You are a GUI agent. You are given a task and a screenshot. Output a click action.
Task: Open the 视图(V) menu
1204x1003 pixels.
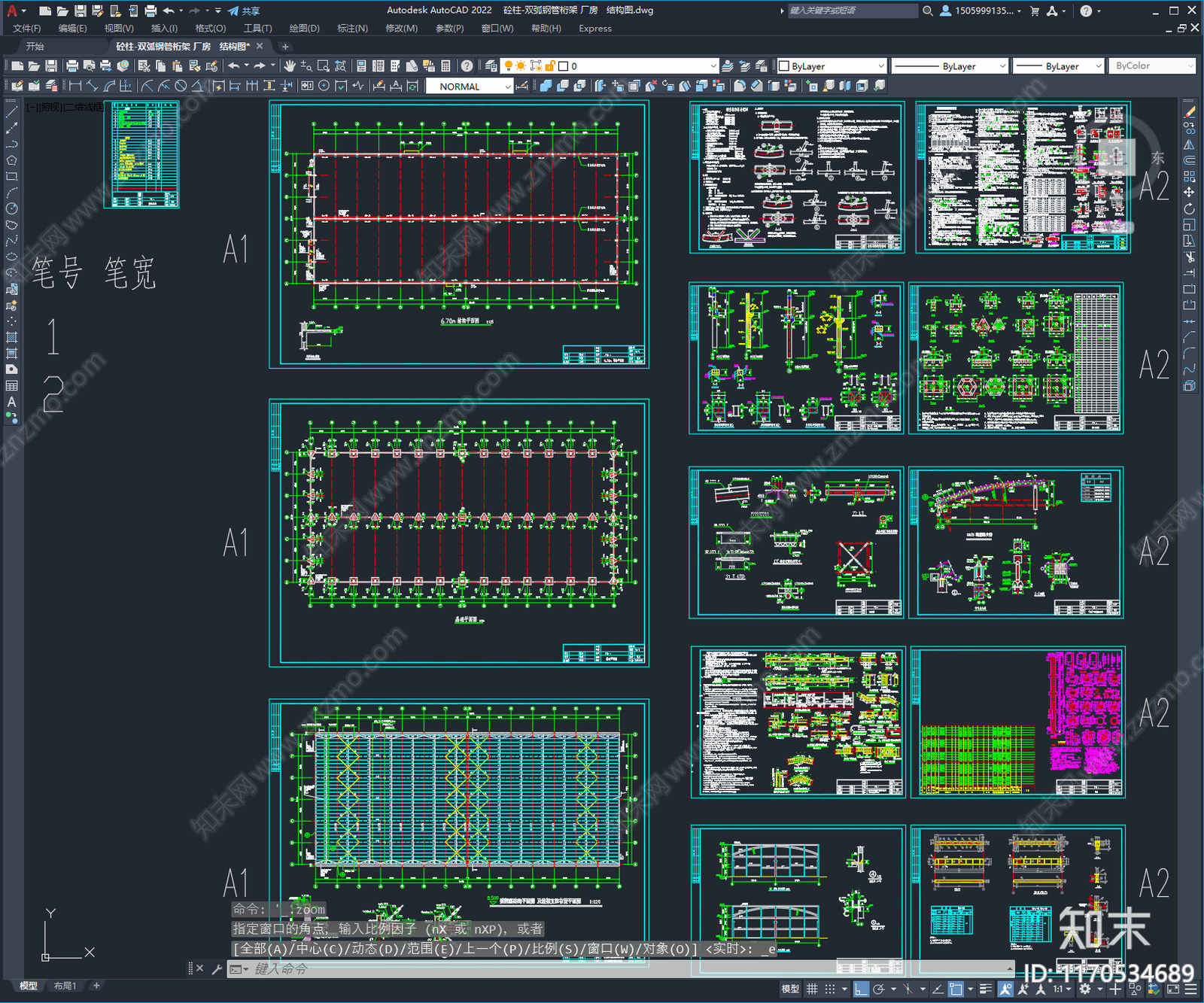tap(119, 29)
